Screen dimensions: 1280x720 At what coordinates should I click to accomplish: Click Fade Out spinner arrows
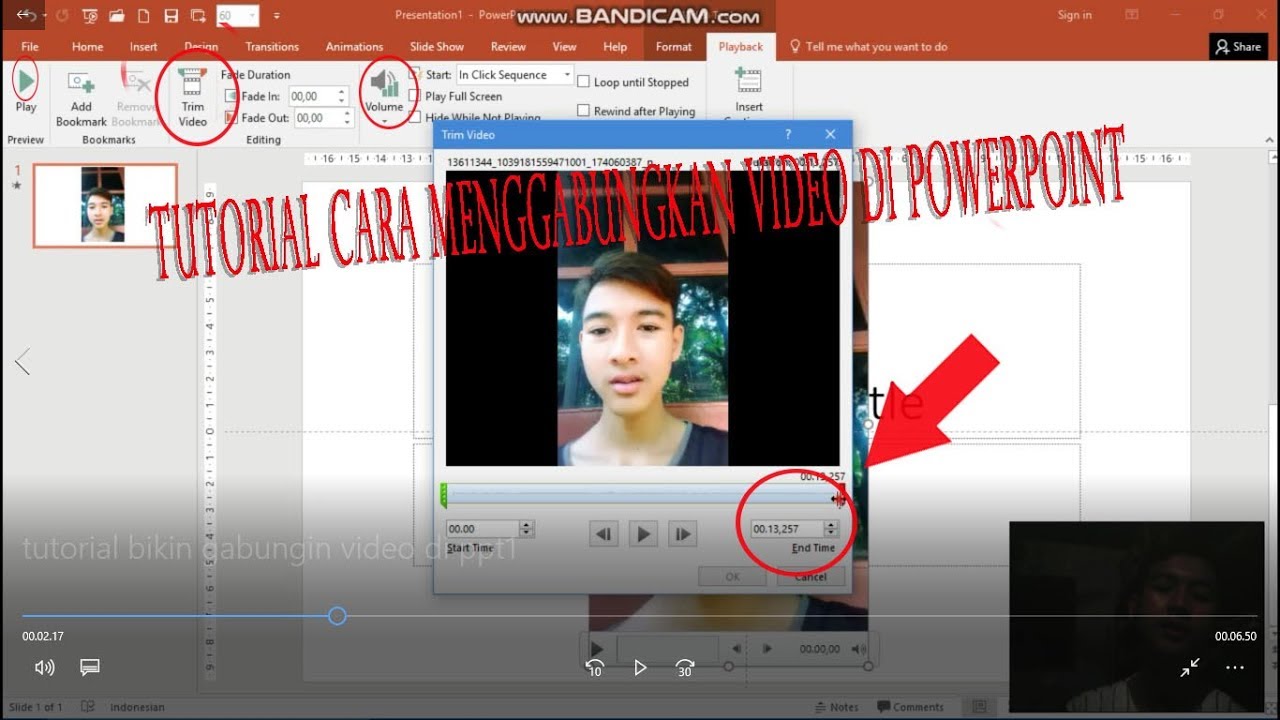point(348,118)
